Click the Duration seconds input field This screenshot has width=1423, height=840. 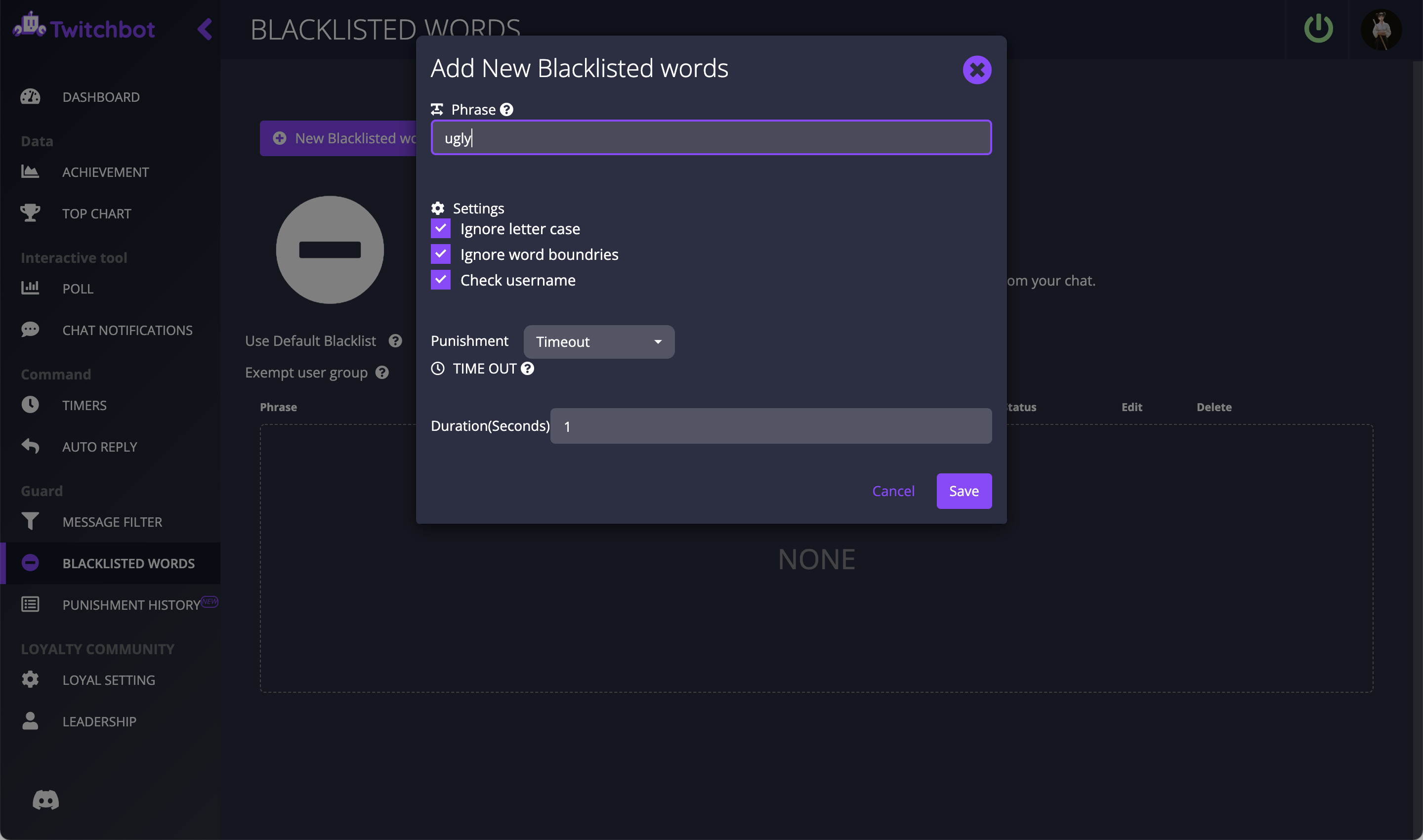click(770, 425)
